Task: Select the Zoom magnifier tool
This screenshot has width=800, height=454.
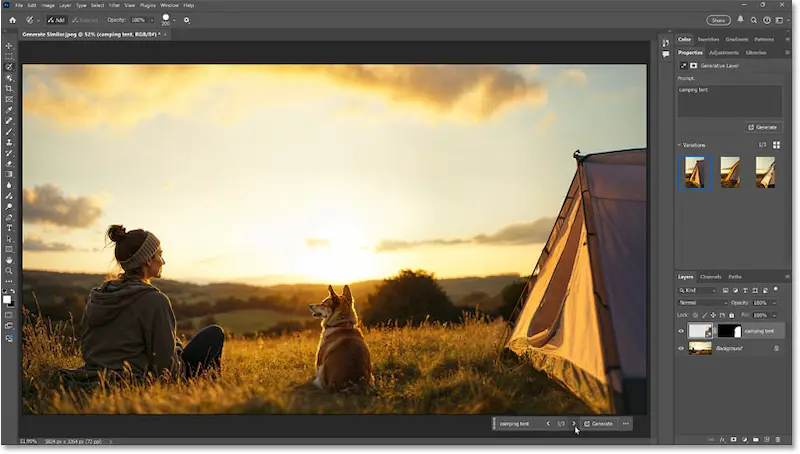Action: pyautogui.click(x=9, y=271)
